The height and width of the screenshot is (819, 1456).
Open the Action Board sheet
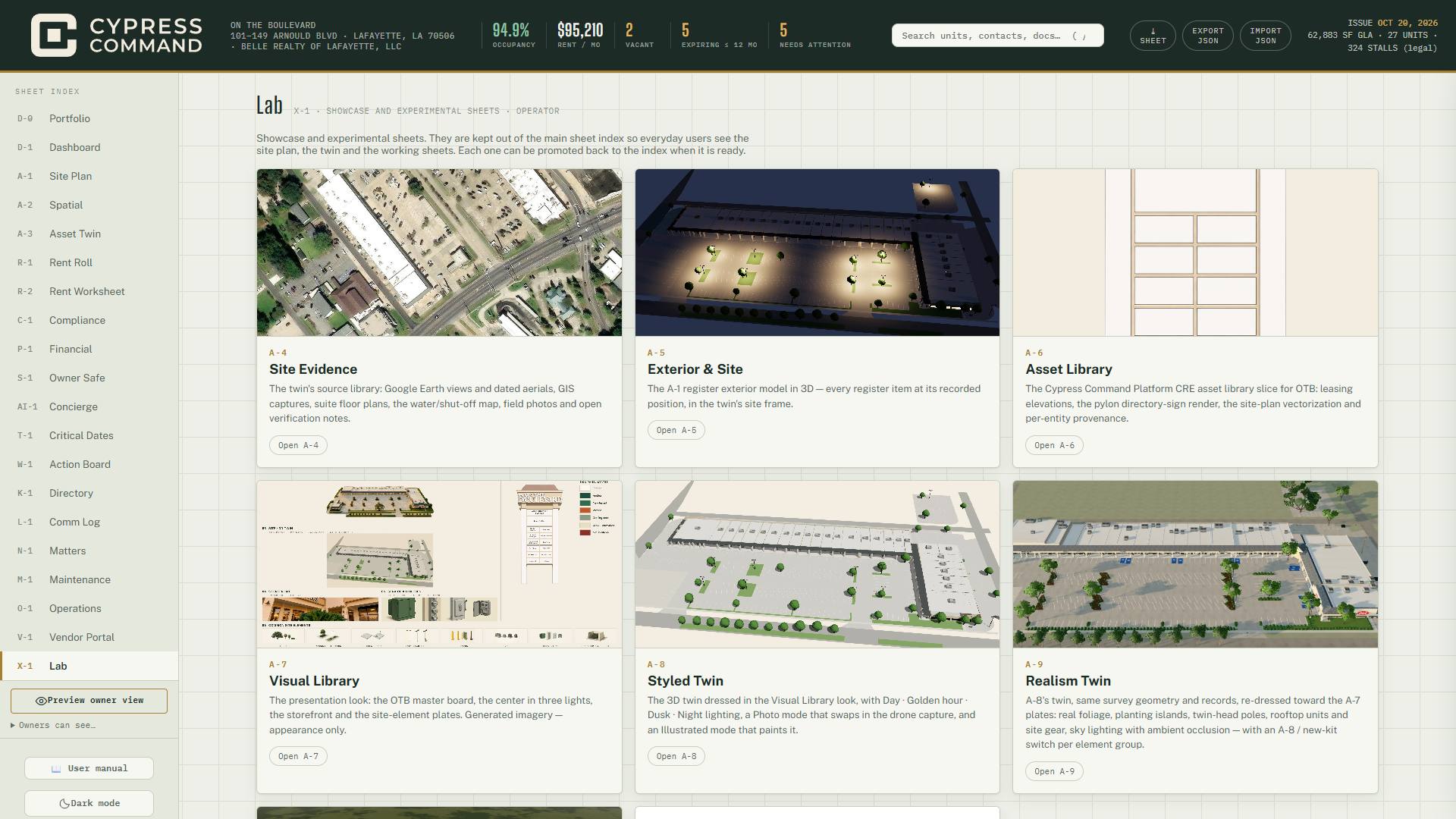89,464
